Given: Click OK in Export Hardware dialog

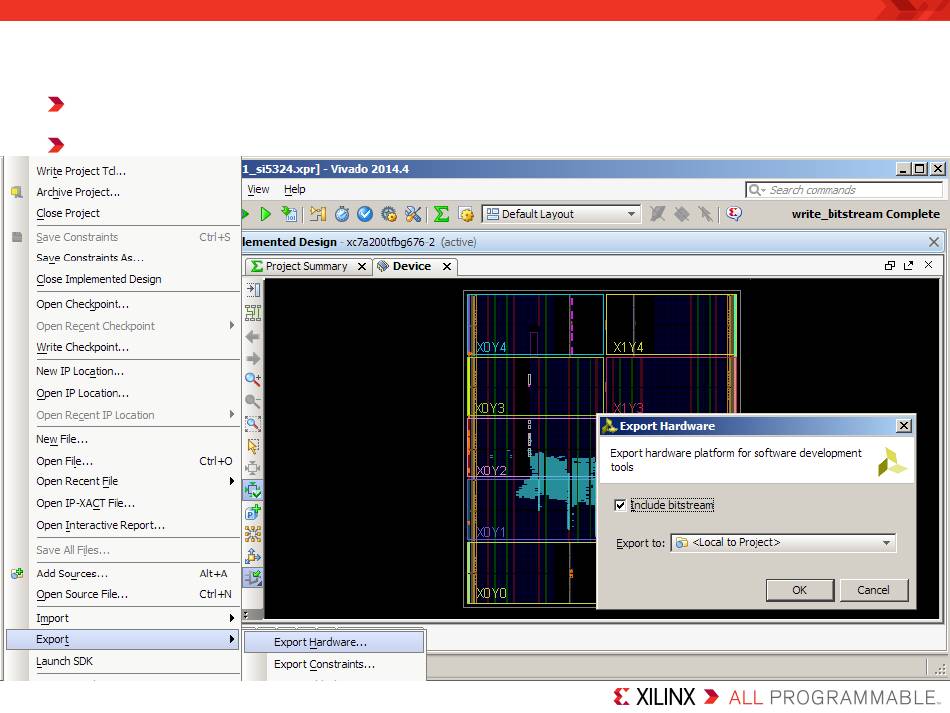Looking at the screenshot, I should (x=800, y=590).
